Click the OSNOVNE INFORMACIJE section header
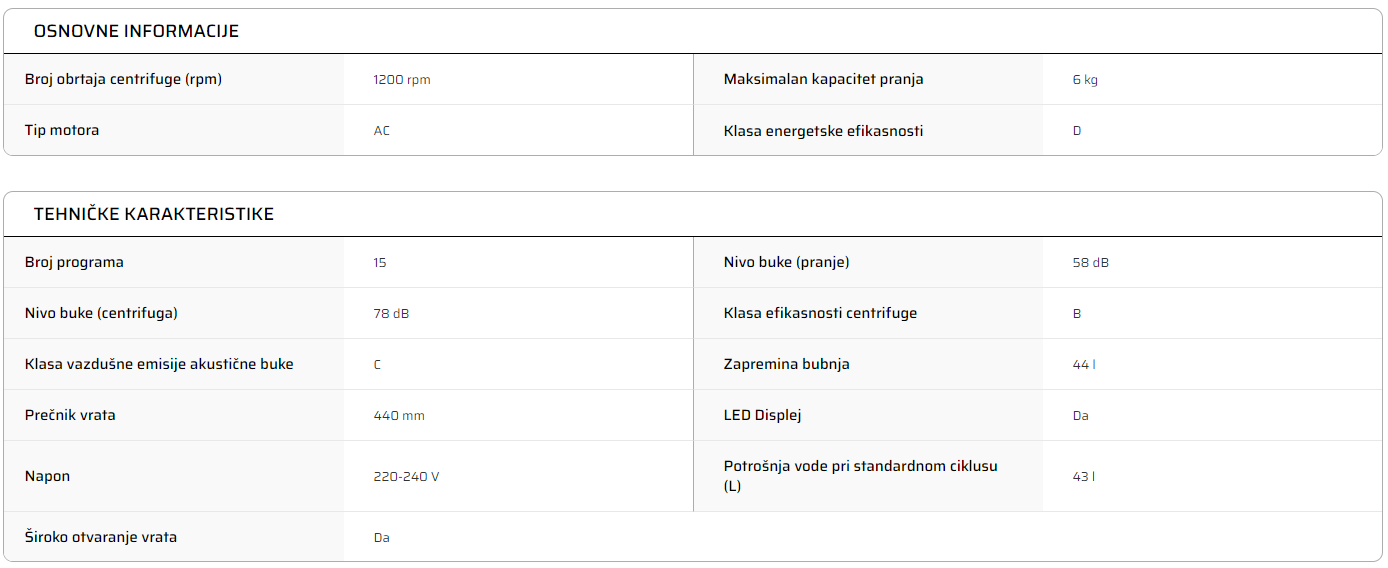 pos(136,31)
